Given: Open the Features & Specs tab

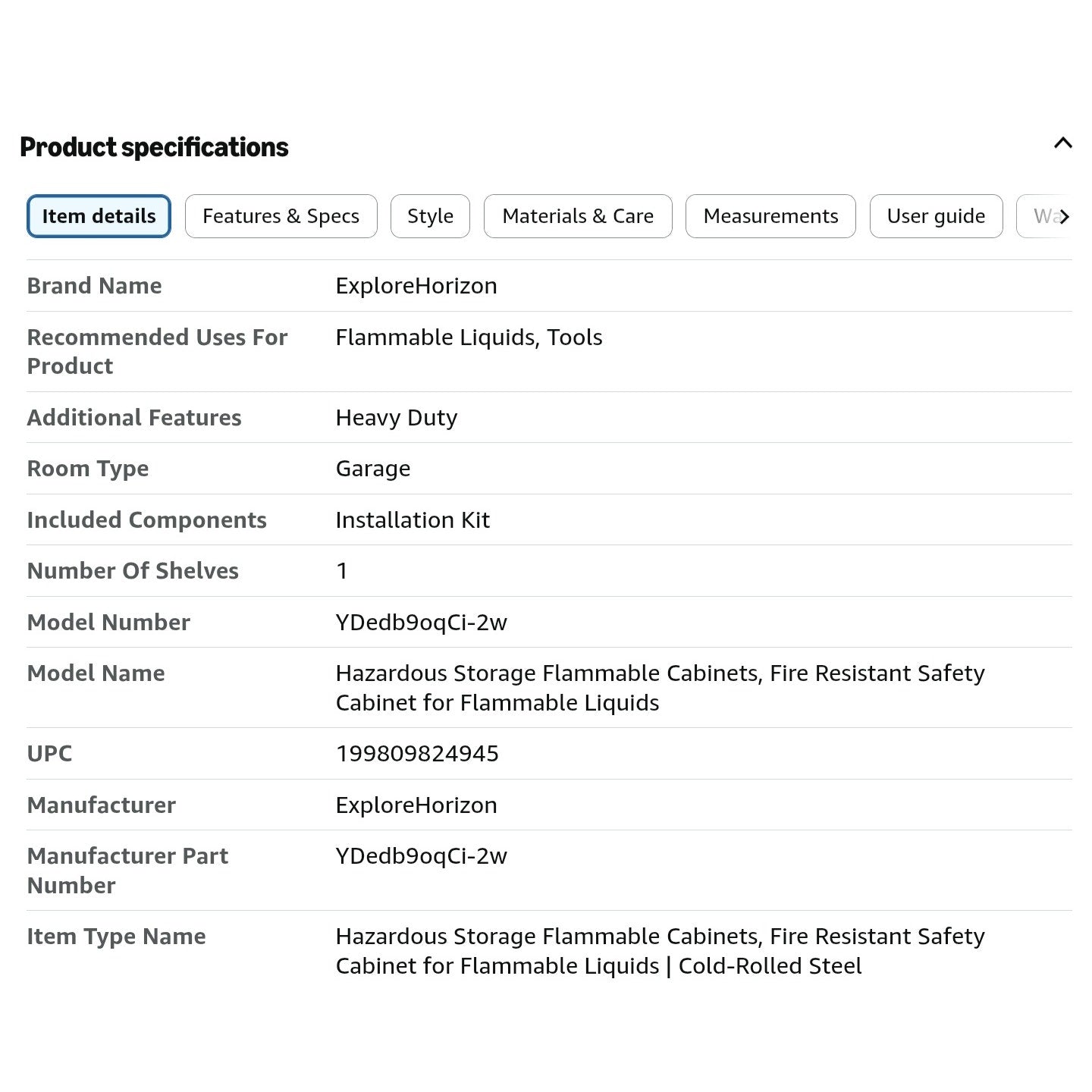Looking at the screenshot, I should pyautogui.click(x=281, y=216).
